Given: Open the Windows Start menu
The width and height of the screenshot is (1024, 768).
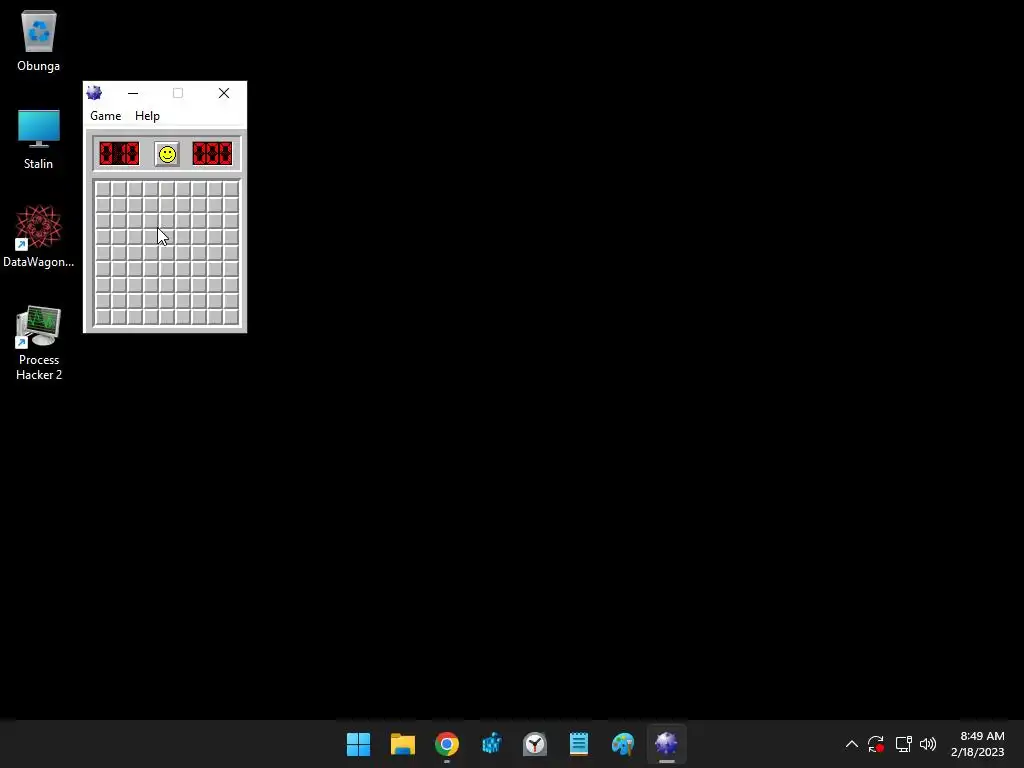Looking at the screenshot, I should click(x=358, y=744).
